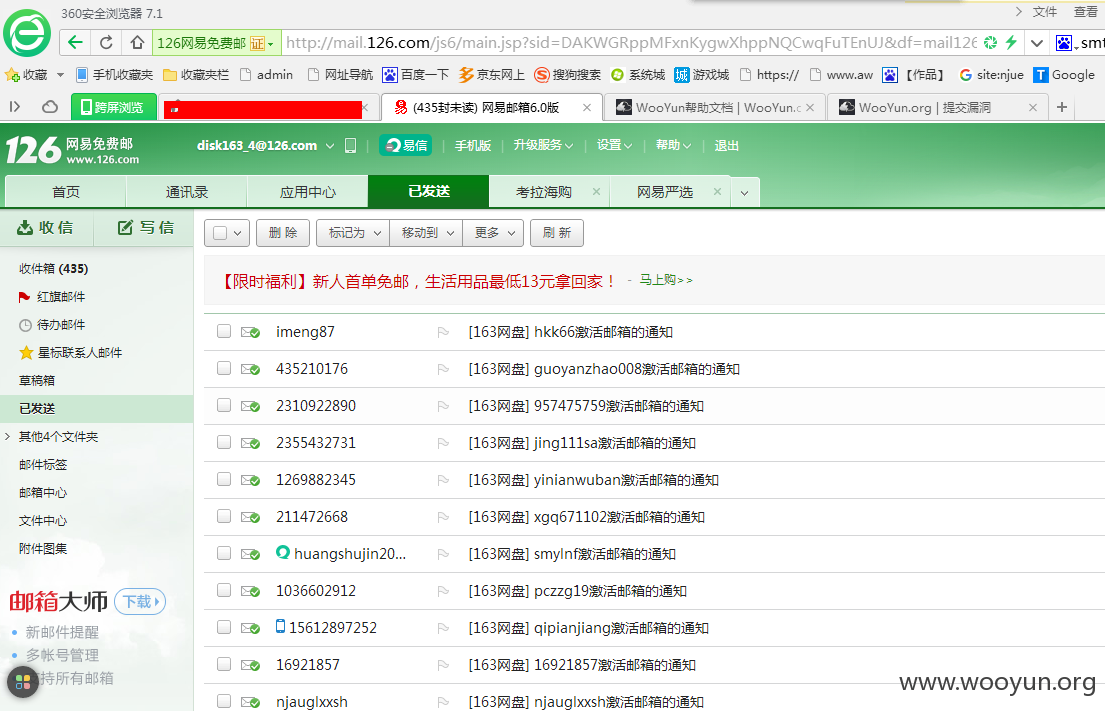Switch to WooYun帮助文档 browser tab
This screenshot has width=1105, height=711.
click(717, 107)
